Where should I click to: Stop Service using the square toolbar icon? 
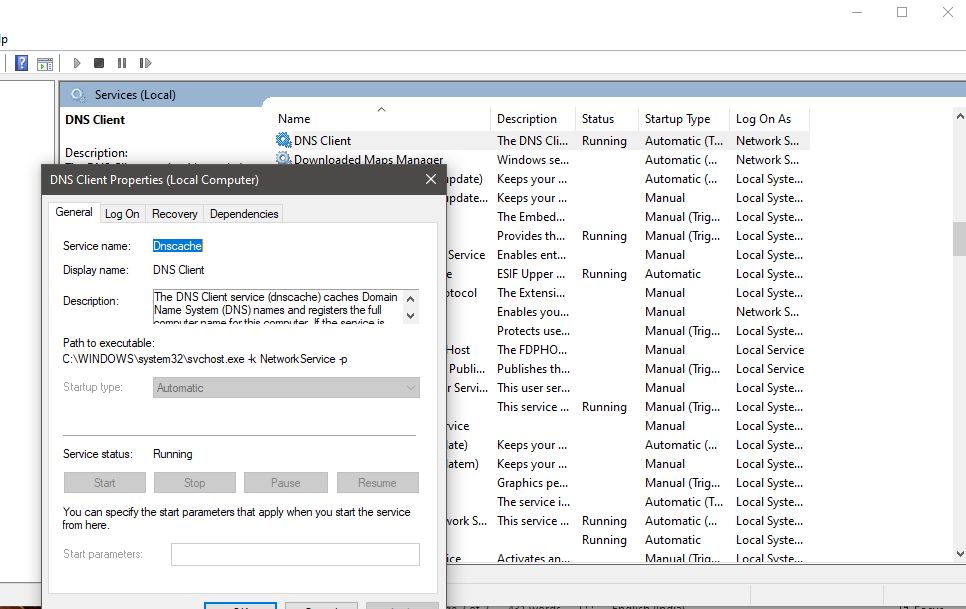(99, 63)
